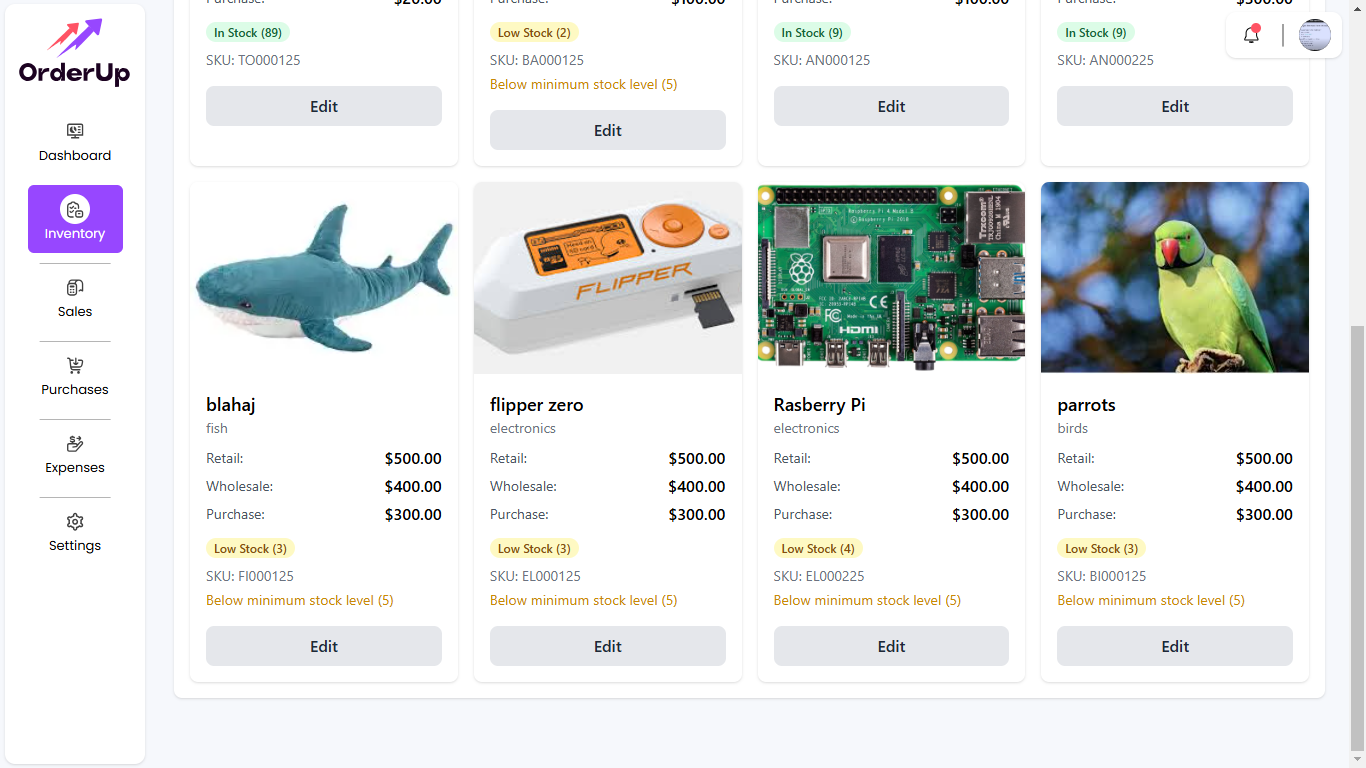Click the user profile avatar

(x=1315, y=35)
